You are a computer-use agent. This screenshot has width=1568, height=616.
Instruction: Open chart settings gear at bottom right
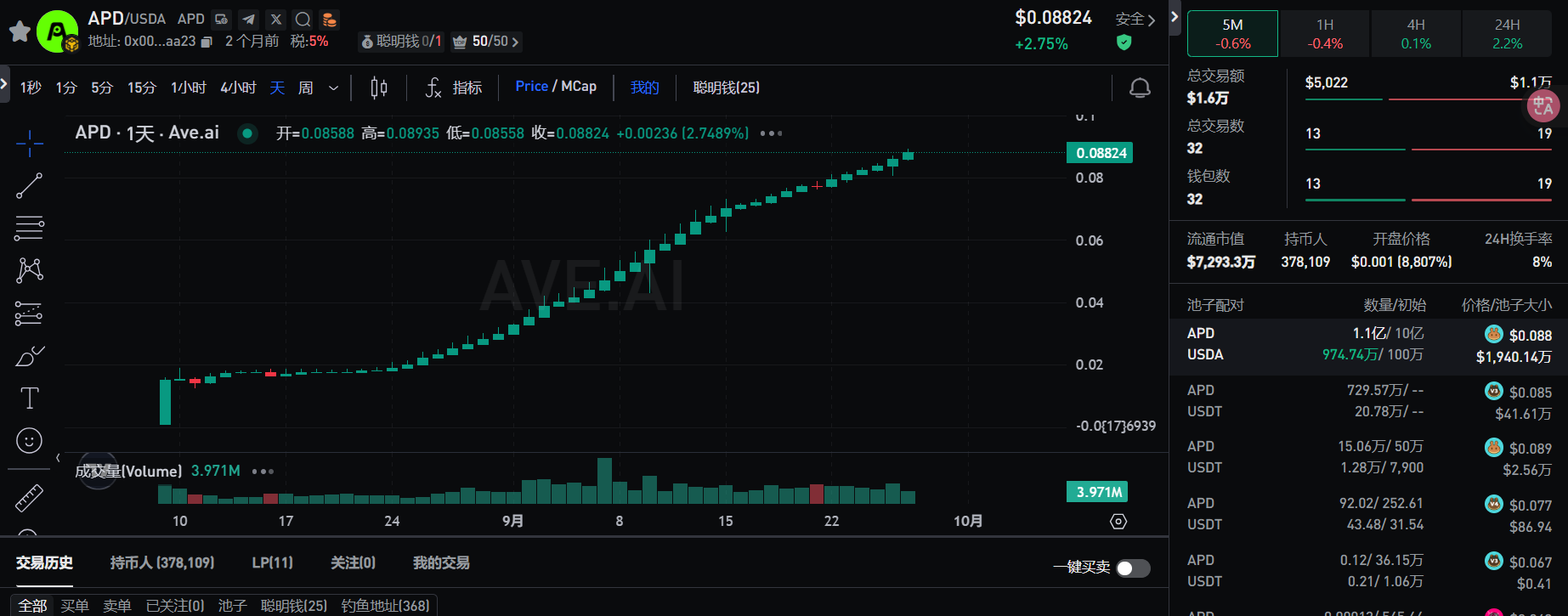coord(1118,522)
